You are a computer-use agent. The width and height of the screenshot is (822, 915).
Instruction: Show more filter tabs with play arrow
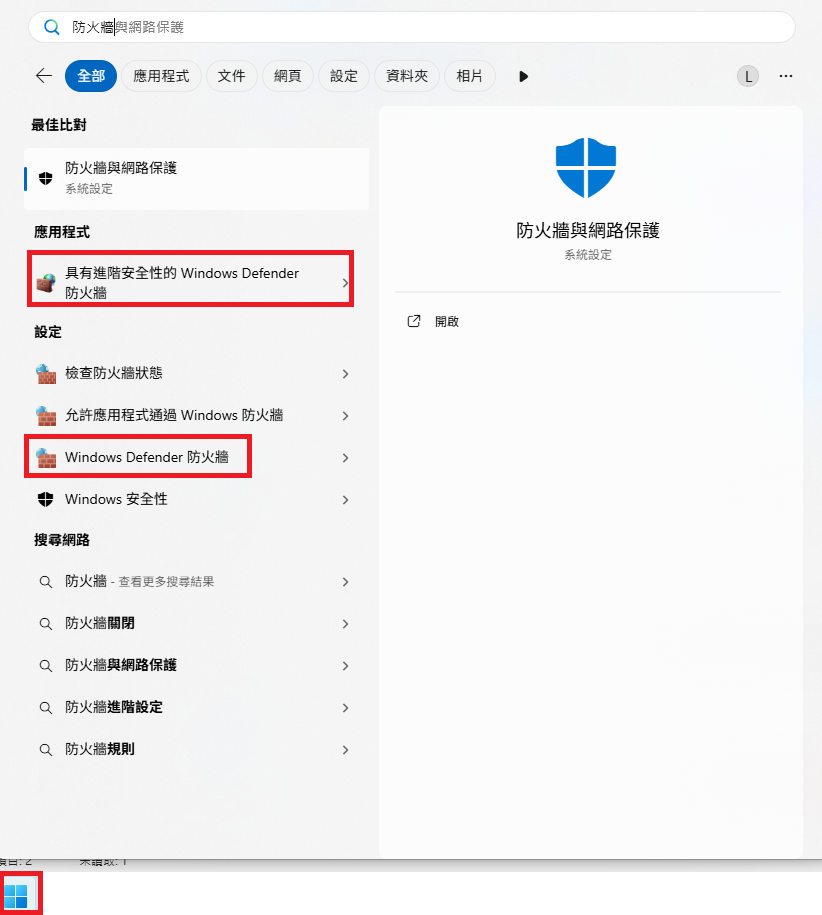pos(523,76)
